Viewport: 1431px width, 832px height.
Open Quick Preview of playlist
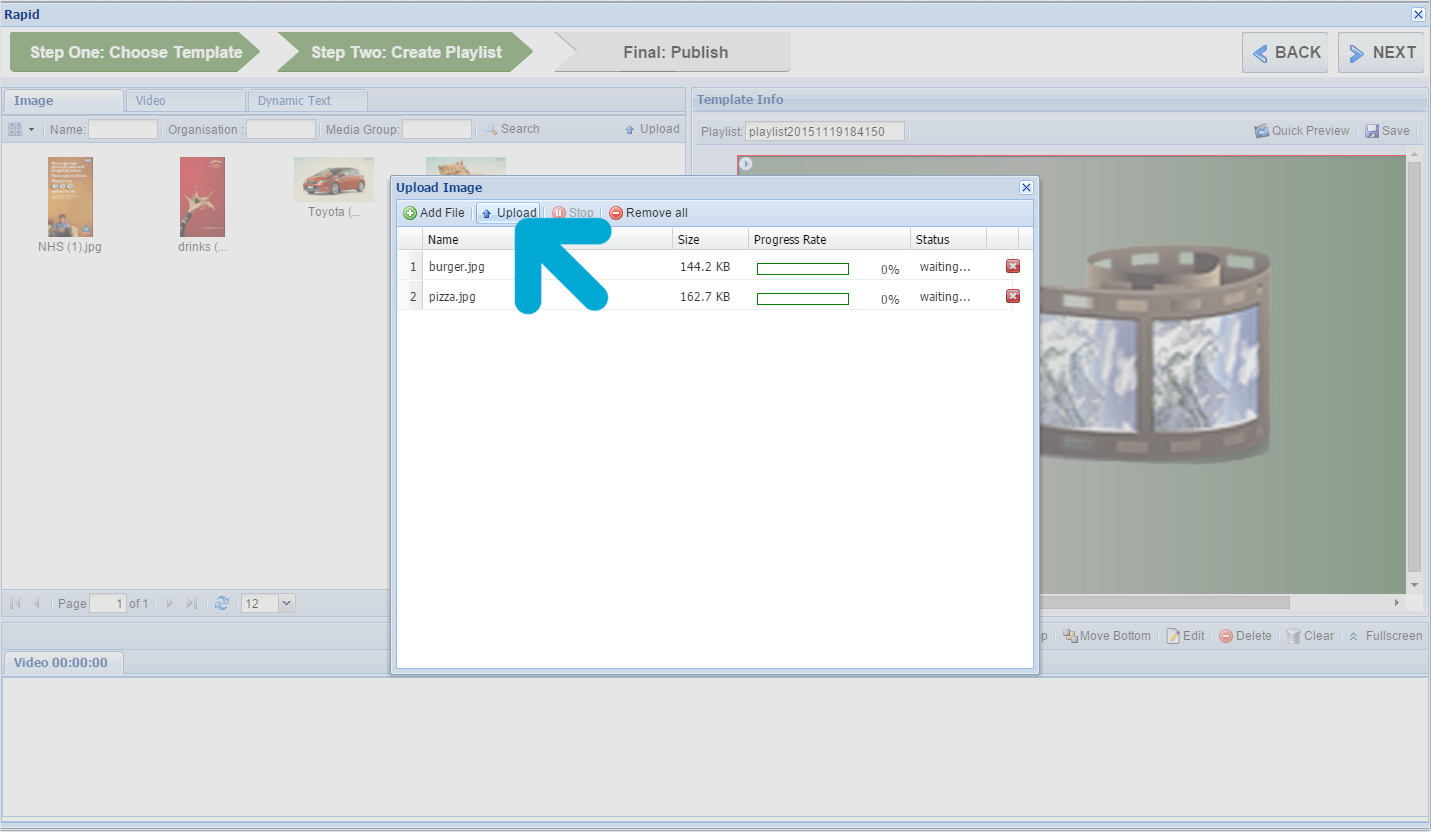pos(1302,131)
